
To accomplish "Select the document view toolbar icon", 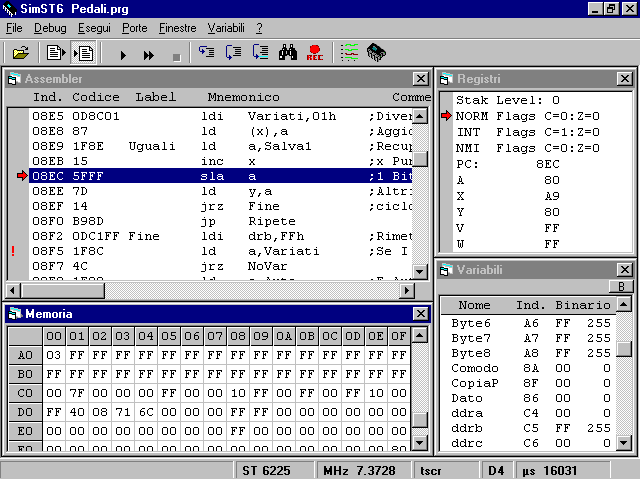I will coord(56,53).
